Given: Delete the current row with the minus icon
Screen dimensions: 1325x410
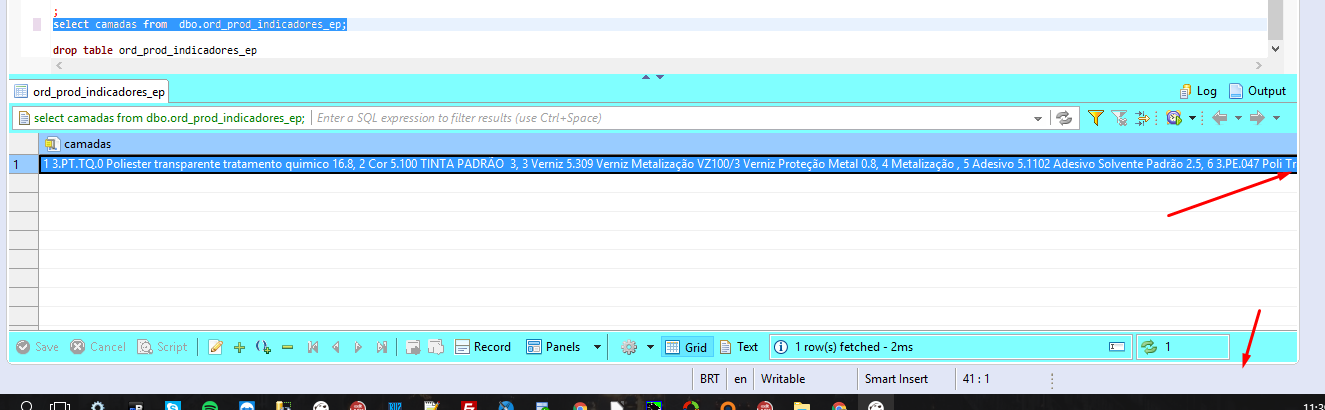Looking at the screenshot, I should pos(287,347).
